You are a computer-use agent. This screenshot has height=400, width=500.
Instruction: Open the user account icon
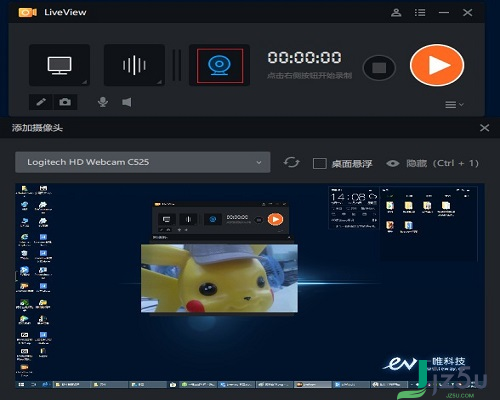(396, 13)
